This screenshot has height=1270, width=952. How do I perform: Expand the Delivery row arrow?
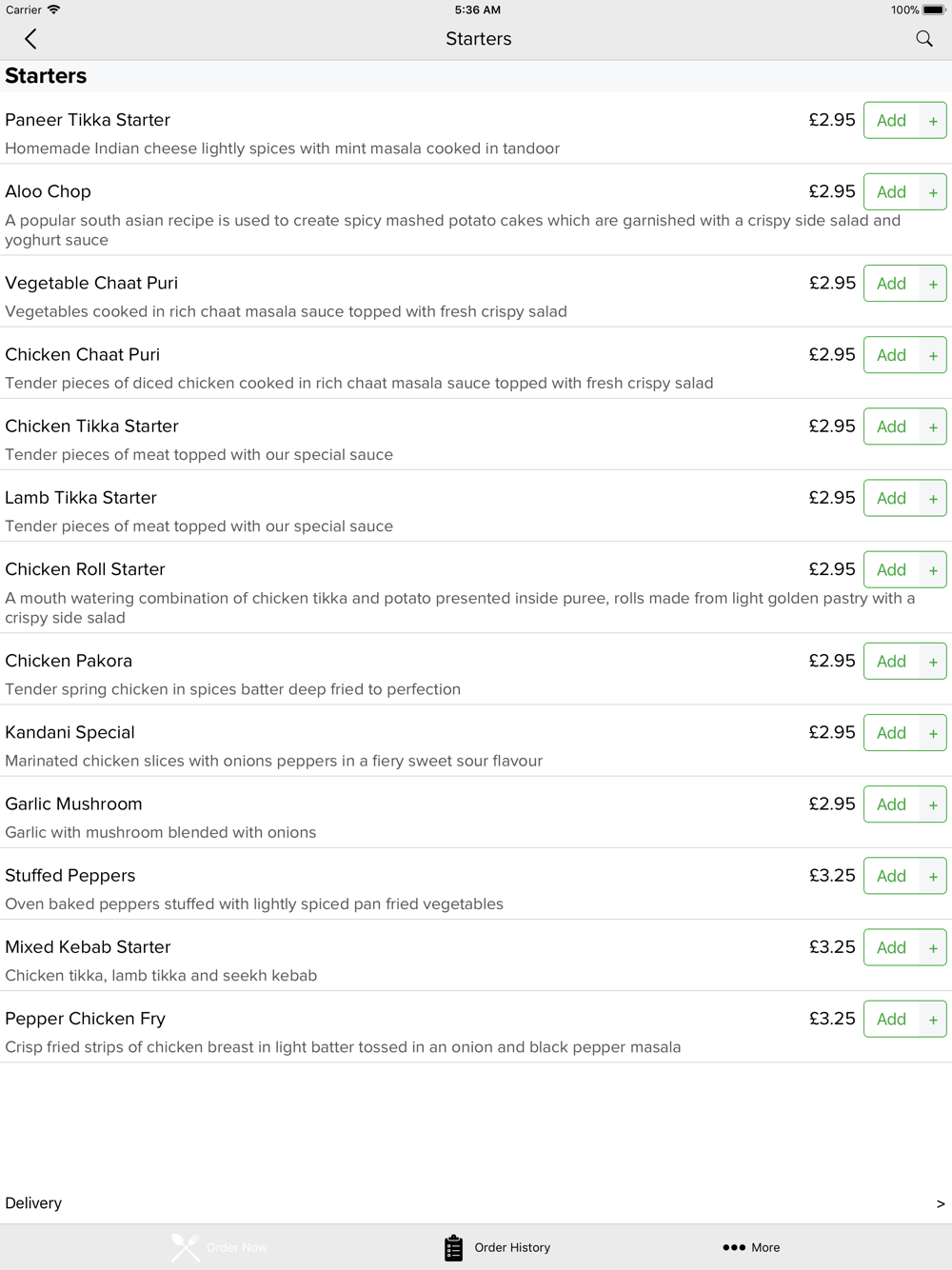click(941, 1203)
